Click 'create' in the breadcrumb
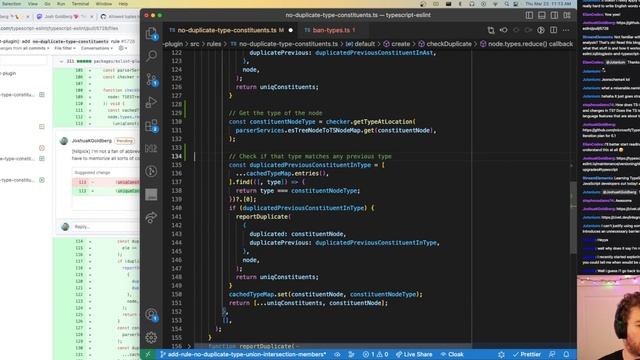 coord(396,44)
